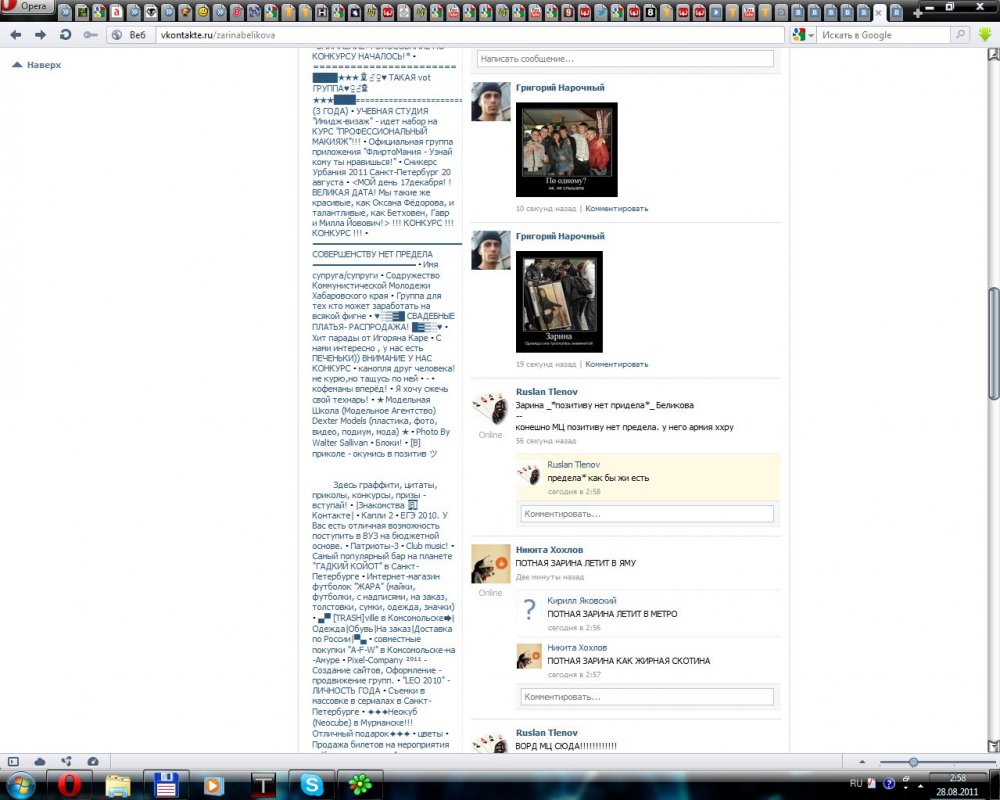Open the 'По одному?' image thumbnail
The width and height of the screenshot is (1000, 800).
[x=566, y=149]
